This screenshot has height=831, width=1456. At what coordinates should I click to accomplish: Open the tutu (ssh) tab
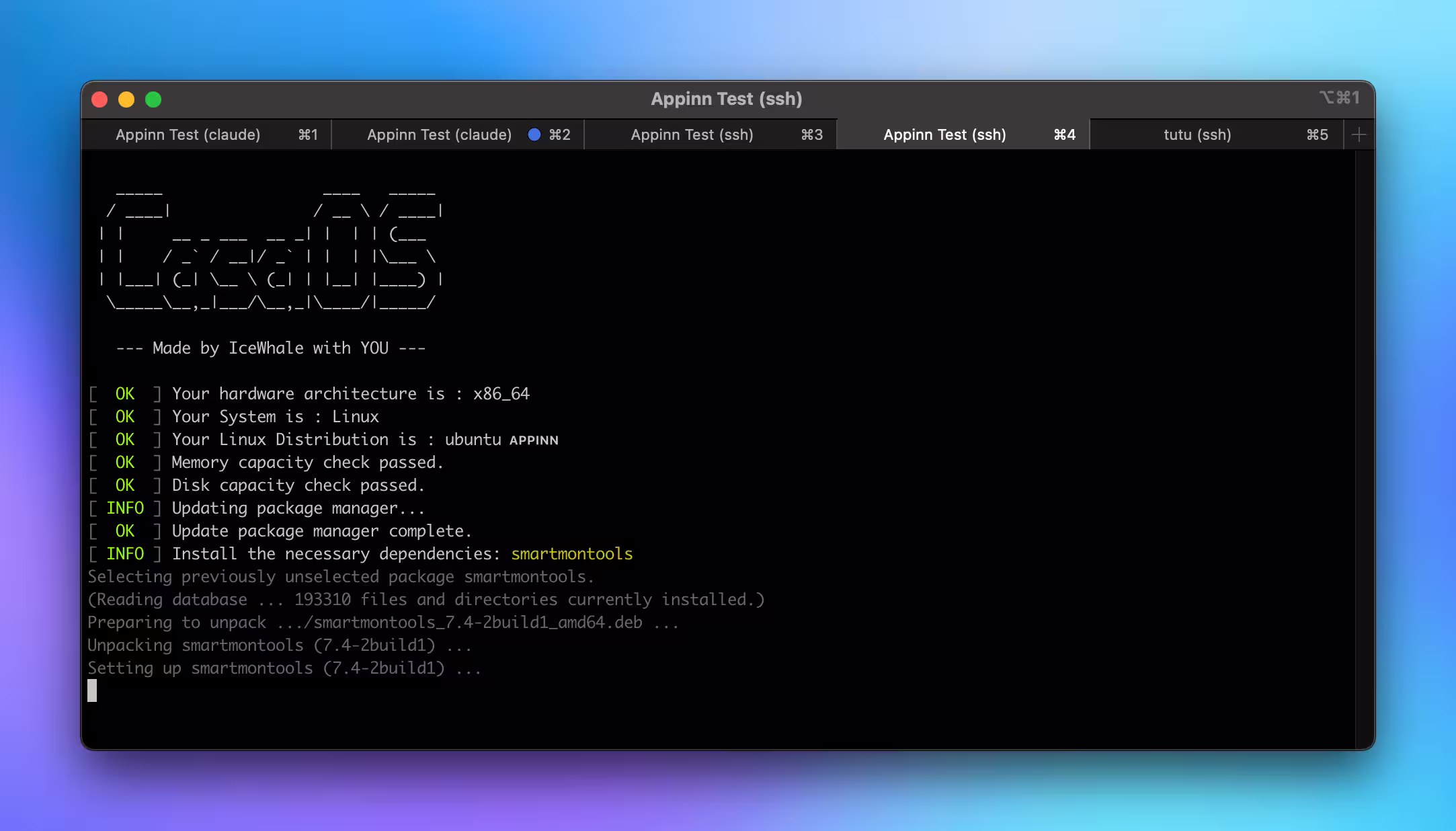click(x=1197, y=134)
